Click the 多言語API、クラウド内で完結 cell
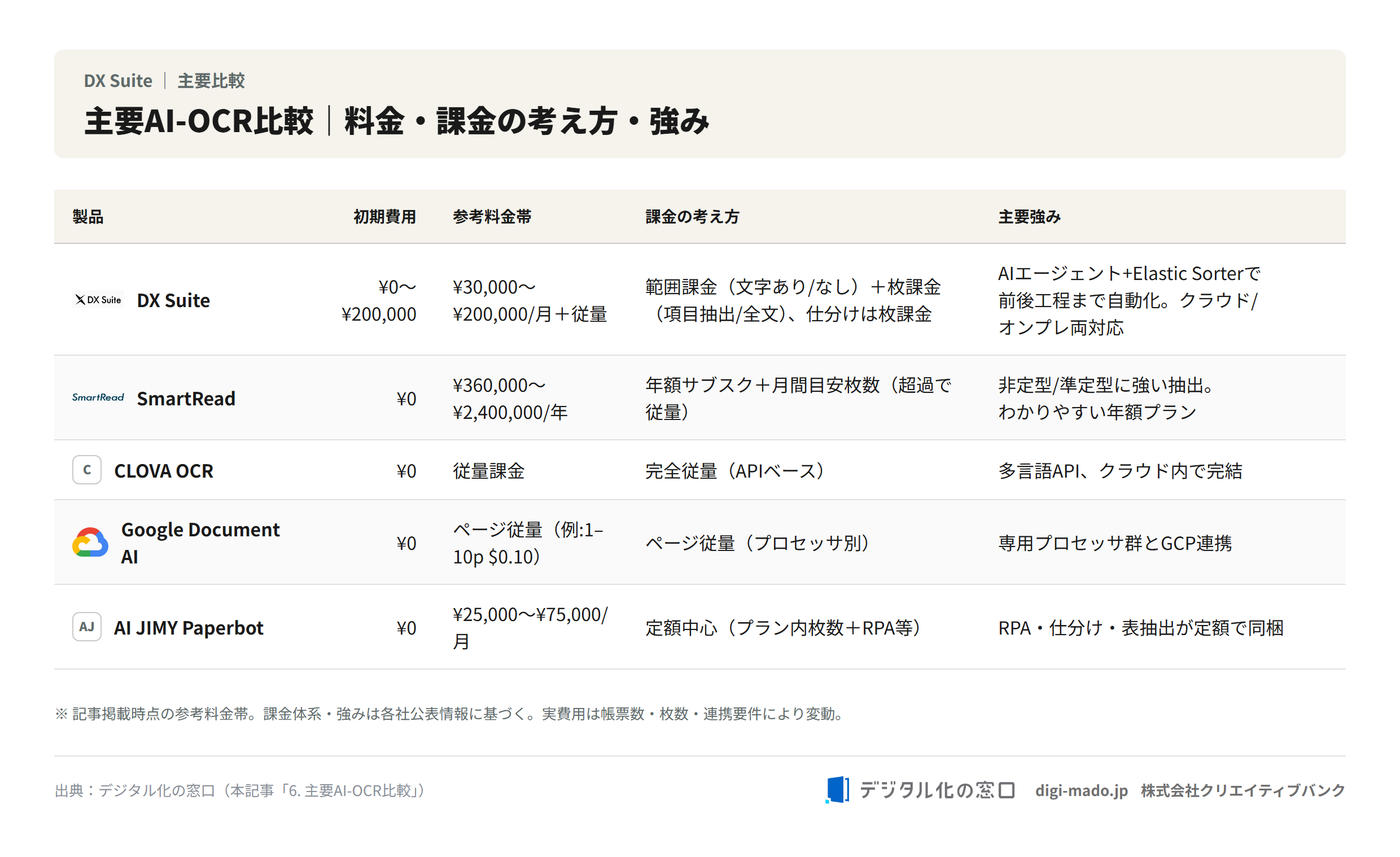Image resolution: width=1400 pixels, height=857 pixels. tap(1120, 470)
